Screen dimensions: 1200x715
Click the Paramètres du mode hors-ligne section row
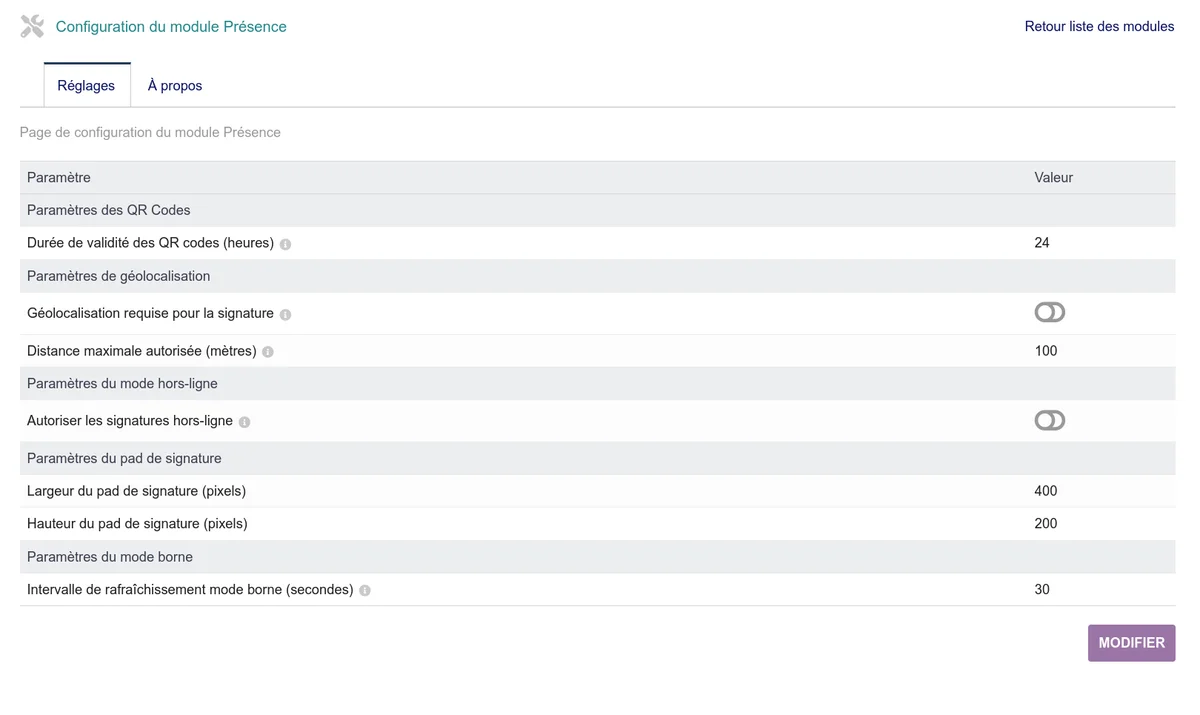[x=598, y=384]
